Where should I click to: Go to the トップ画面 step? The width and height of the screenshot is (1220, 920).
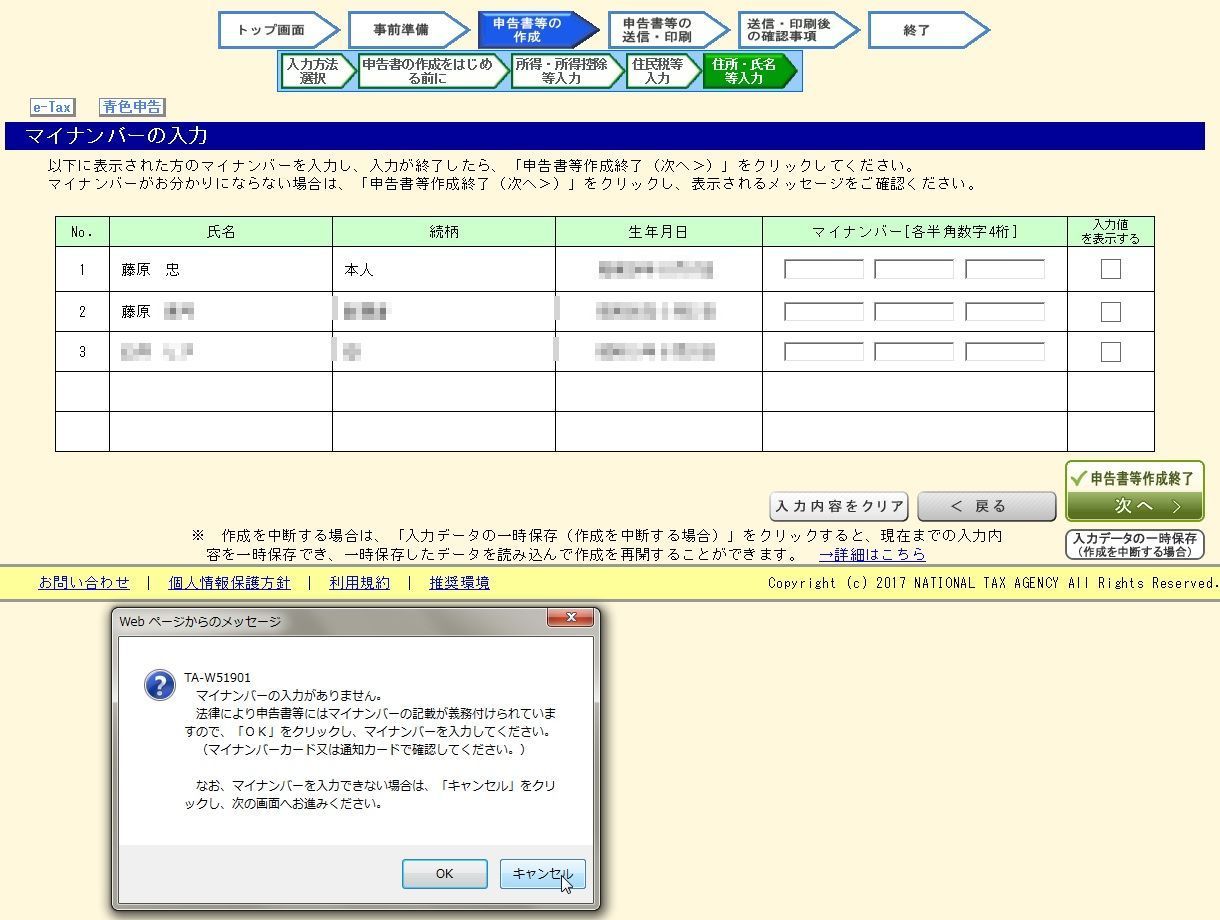(x=278, y=30)
